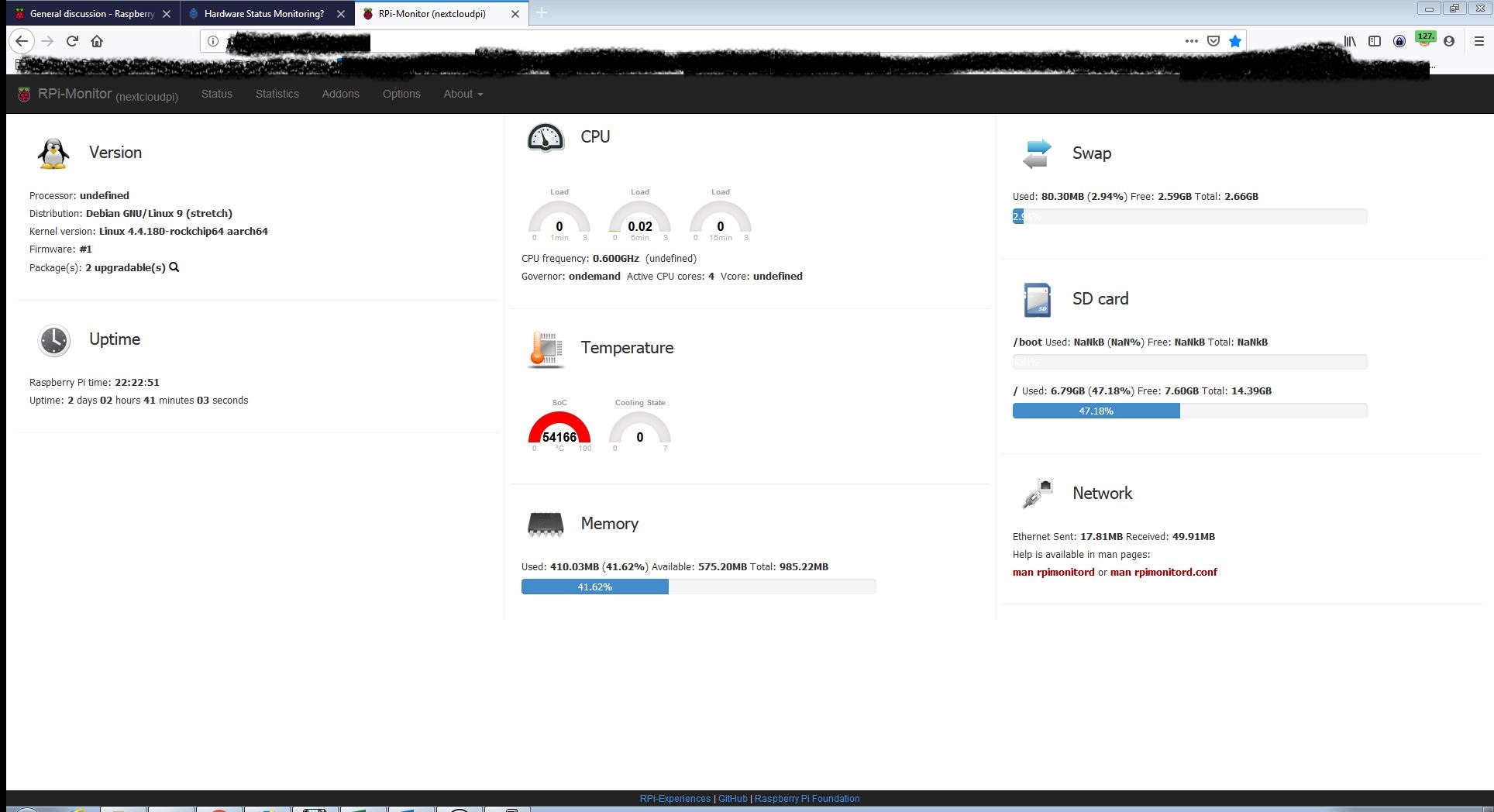Viewport: 1494px width, 812px height.
Task: Switch to Hardware Status Monitoring tab
Action: pyautogui.click(x=263, y=14)
